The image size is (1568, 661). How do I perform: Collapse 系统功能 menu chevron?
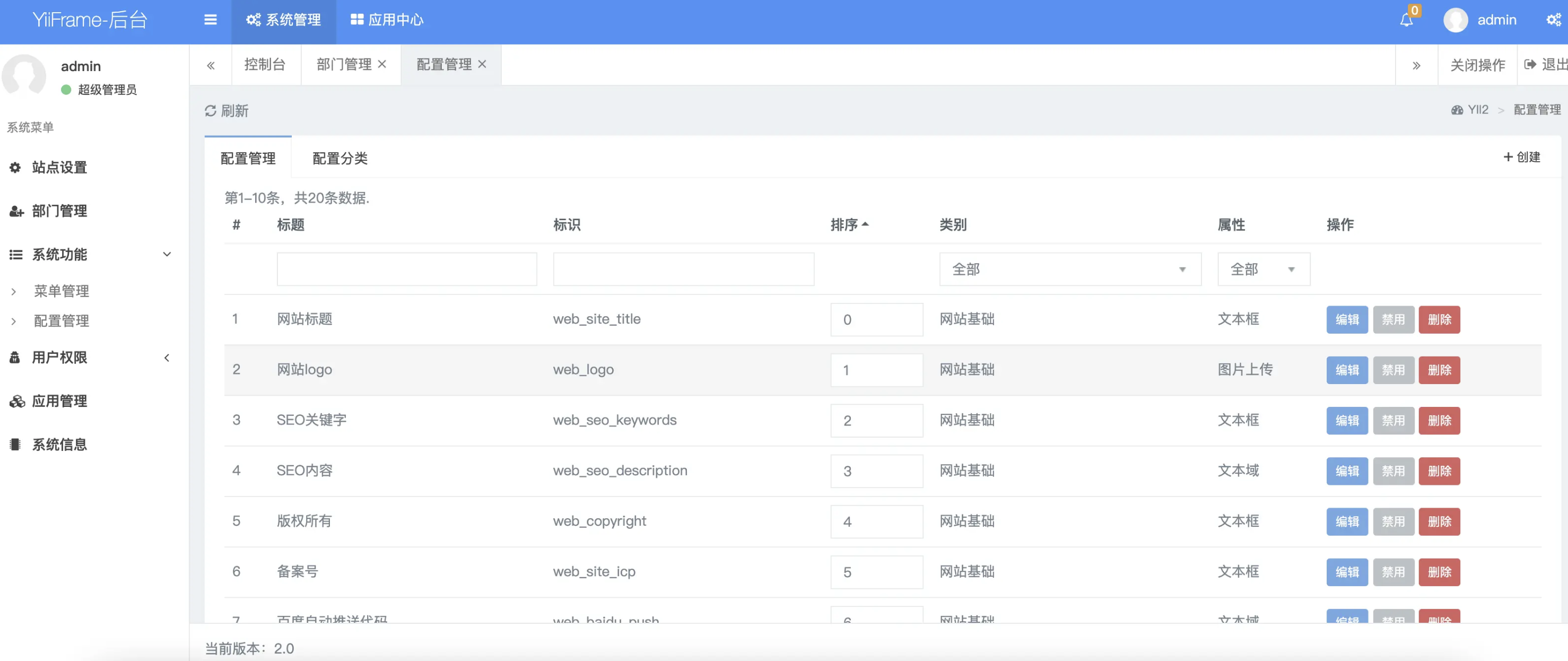(167, 255)
